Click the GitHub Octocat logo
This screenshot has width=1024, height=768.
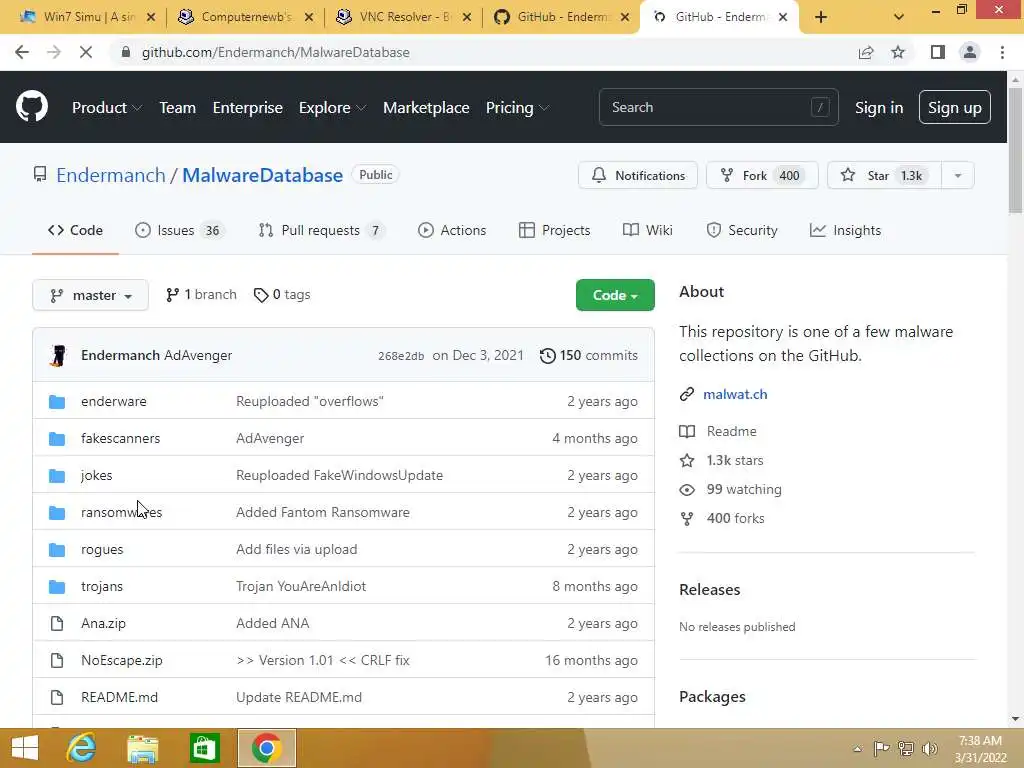[32, 107]
